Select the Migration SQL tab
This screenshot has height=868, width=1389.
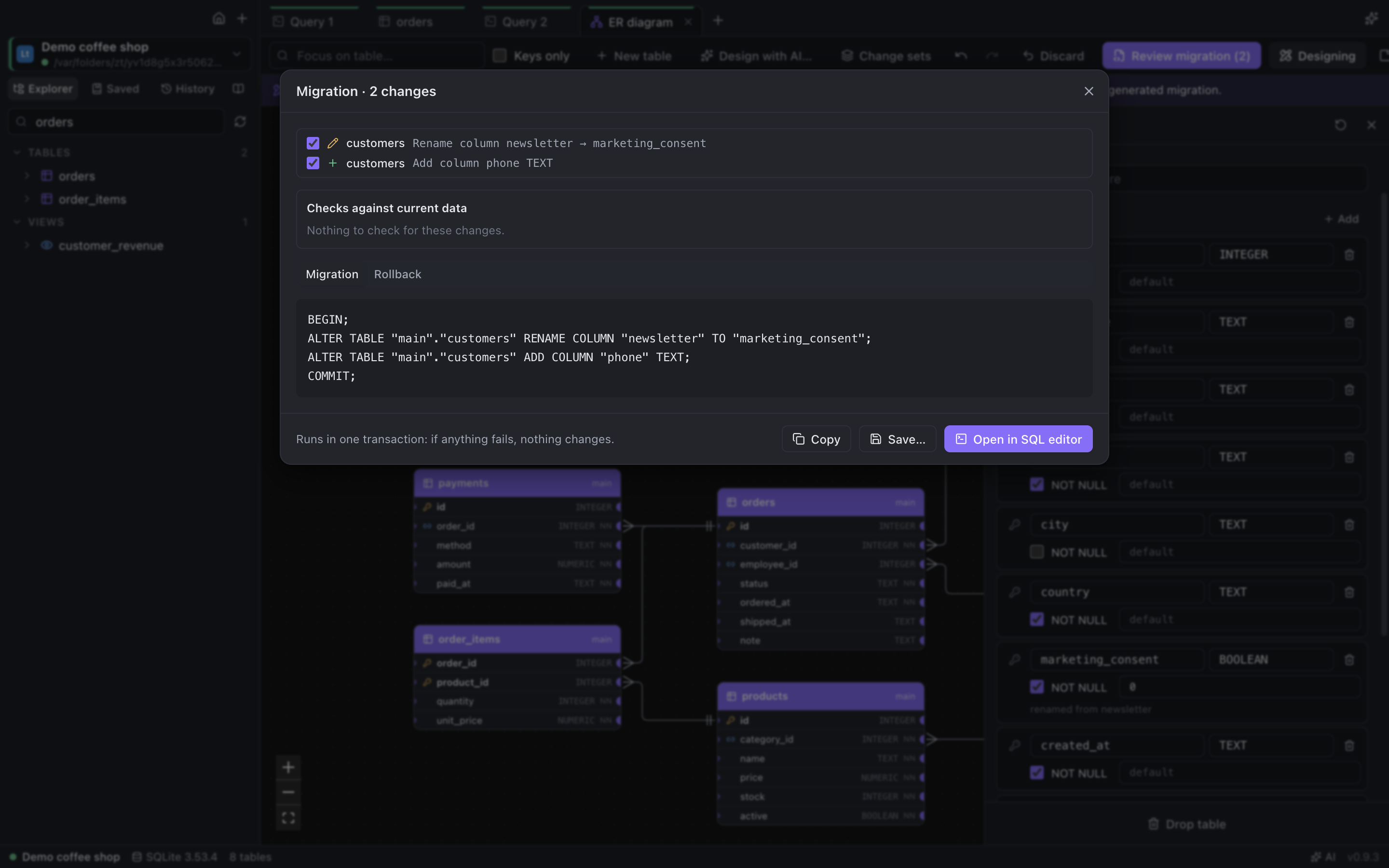pos(332,274)
